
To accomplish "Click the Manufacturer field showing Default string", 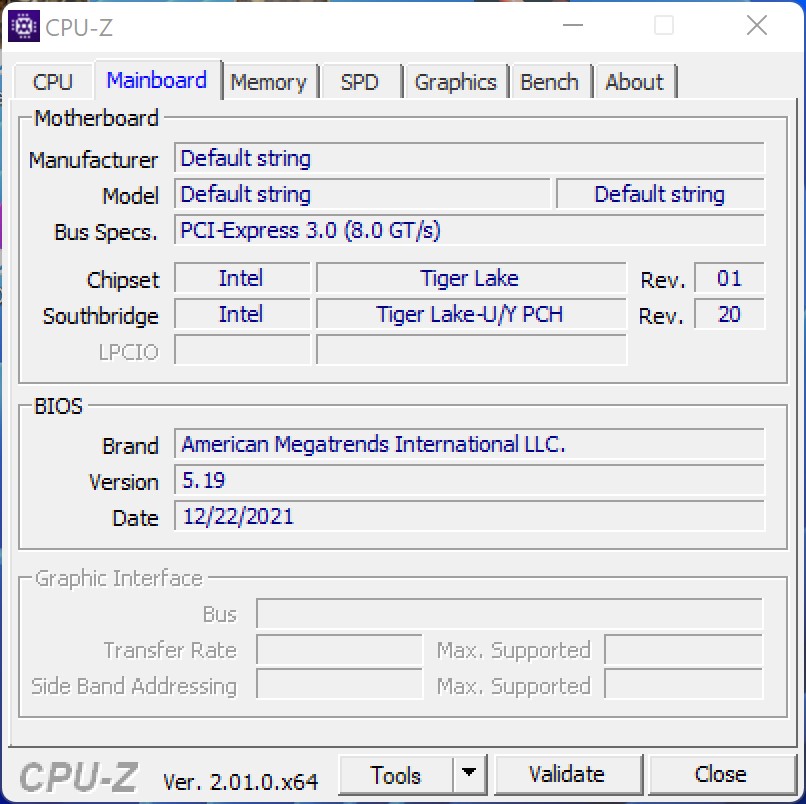I will pos(469,158).
